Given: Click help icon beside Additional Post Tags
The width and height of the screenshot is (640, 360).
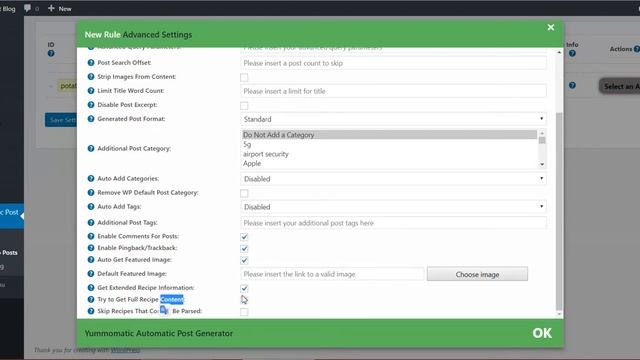Looking at the screenshot, I should point(91,222).
